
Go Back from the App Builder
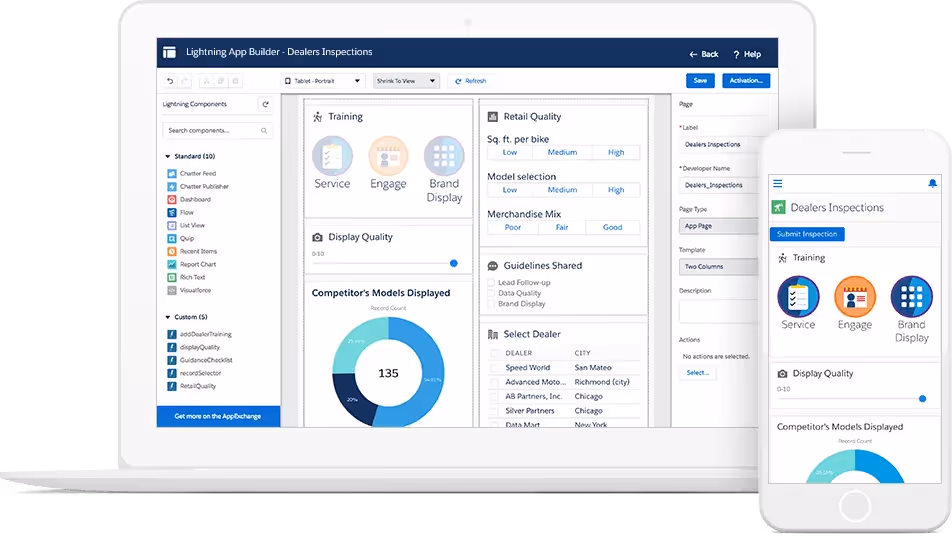(x=704, y=54)
